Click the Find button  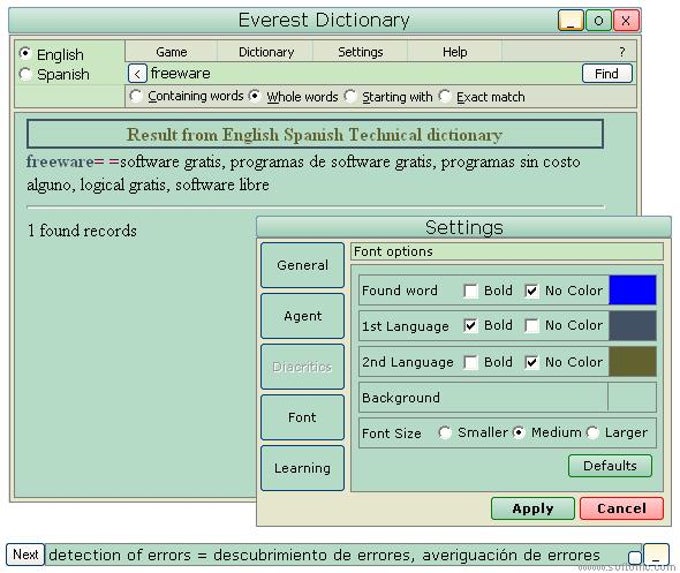(607, 74)
